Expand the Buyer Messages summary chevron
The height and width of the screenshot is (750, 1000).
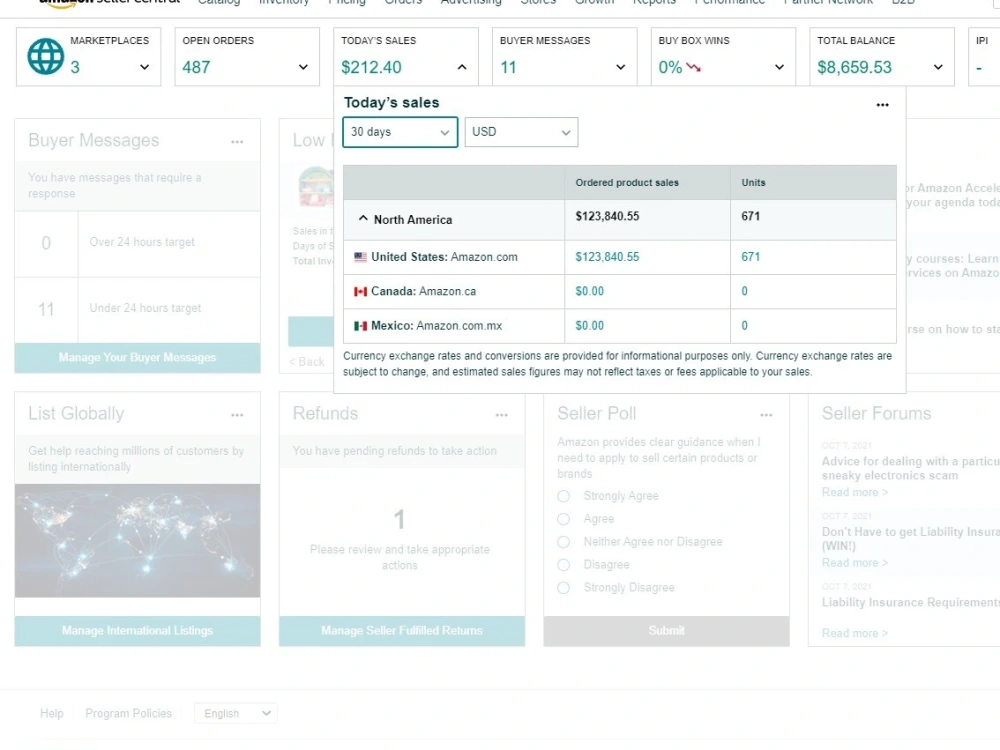coord(621,67)
